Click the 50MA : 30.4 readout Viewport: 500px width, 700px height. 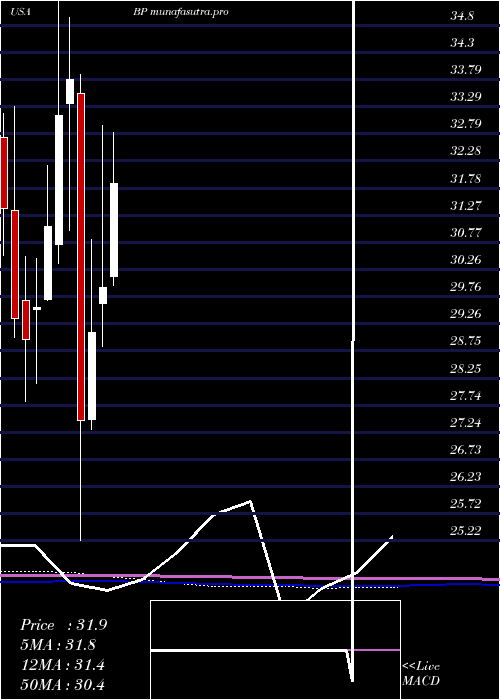point(62,684)
